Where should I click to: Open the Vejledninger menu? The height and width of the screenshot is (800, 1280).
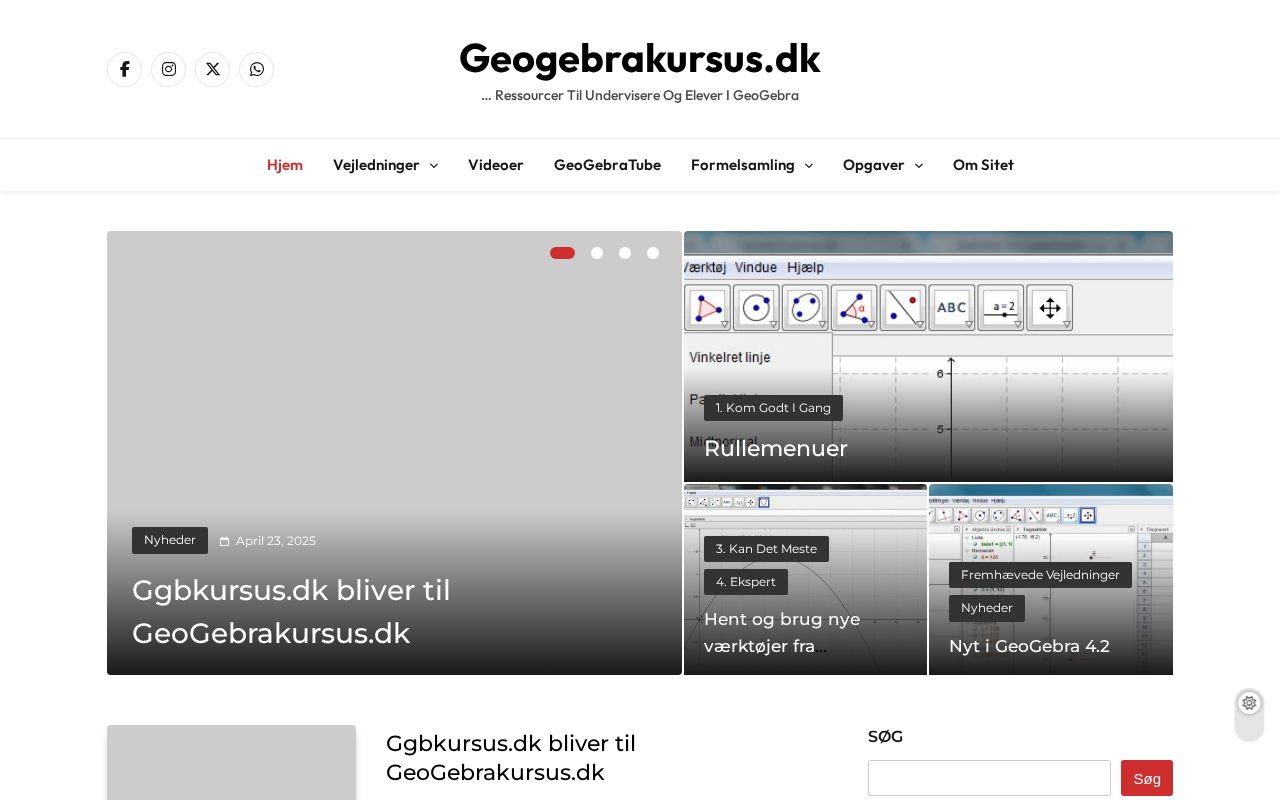tap(377, 165)
